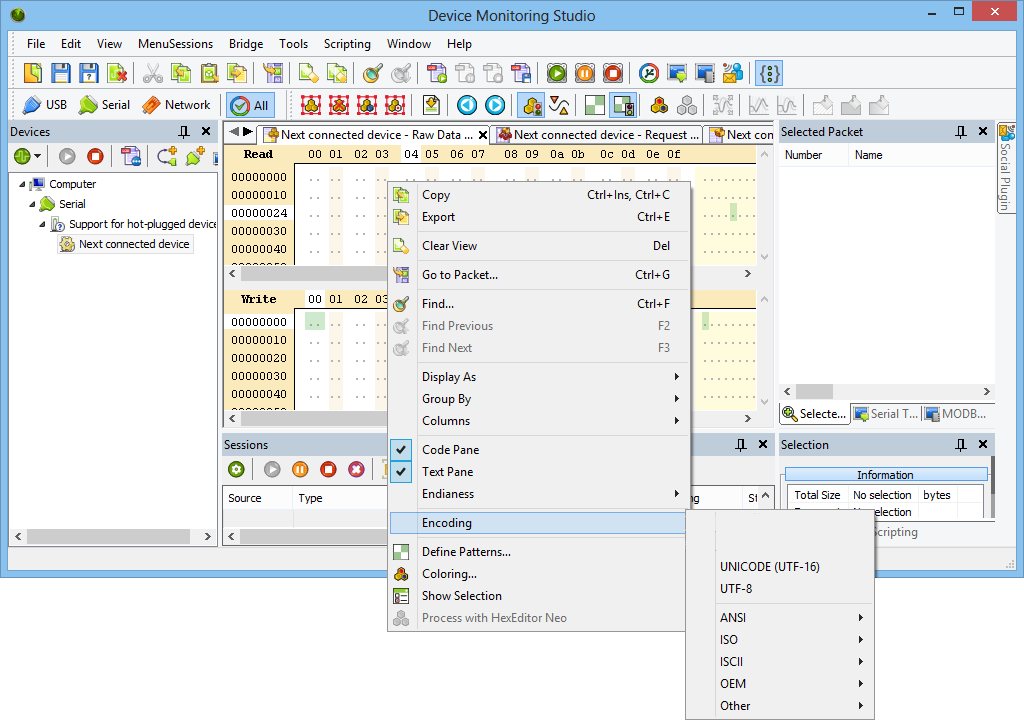Viewport: 1024px width, 720px height.
Task: Close the Selected Packet panel
Action: pyautogui.click(x=983, y=131)
